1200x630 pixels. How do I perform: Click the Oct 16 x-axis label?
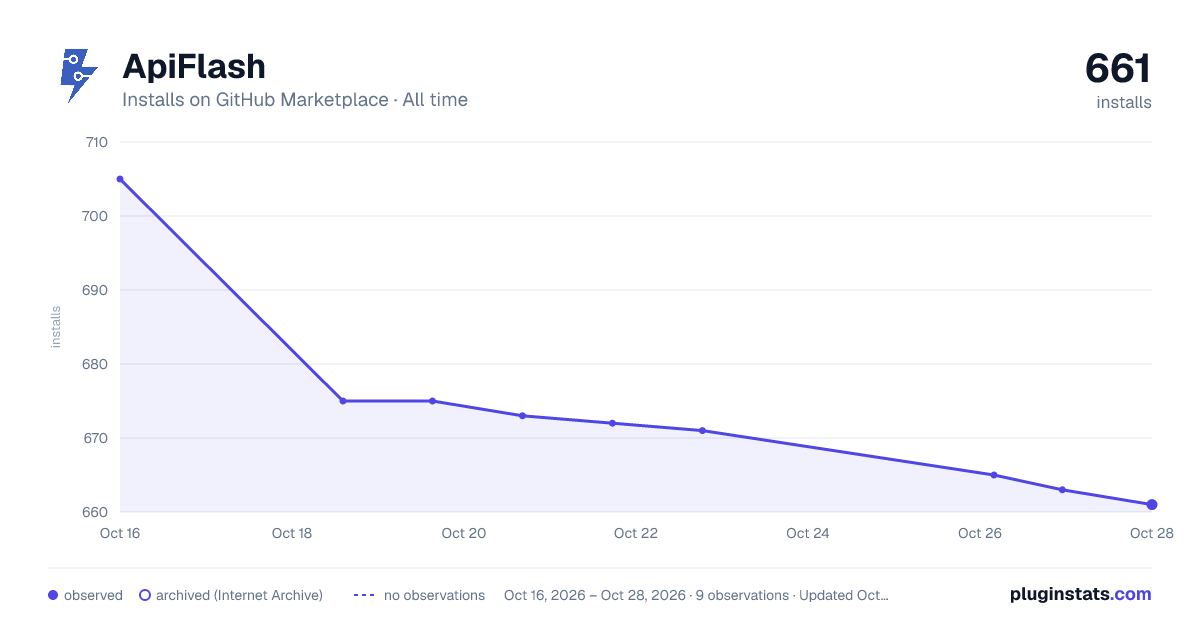click(120, 533)
